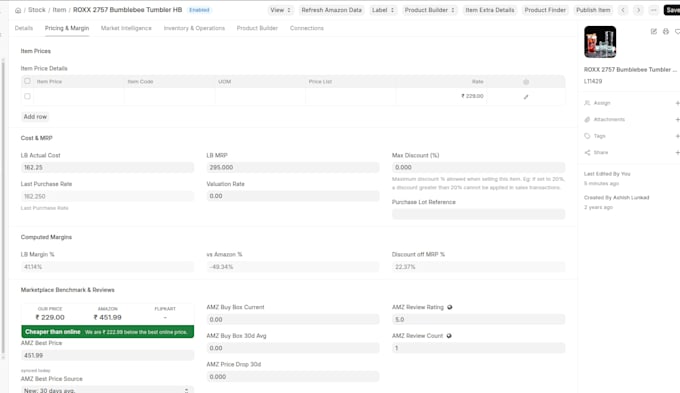The height and width of the screenshot is (393, 680).
Task: Open the Stock breadcrumb link
Action: pyautogui.click(x=36, y=10)
